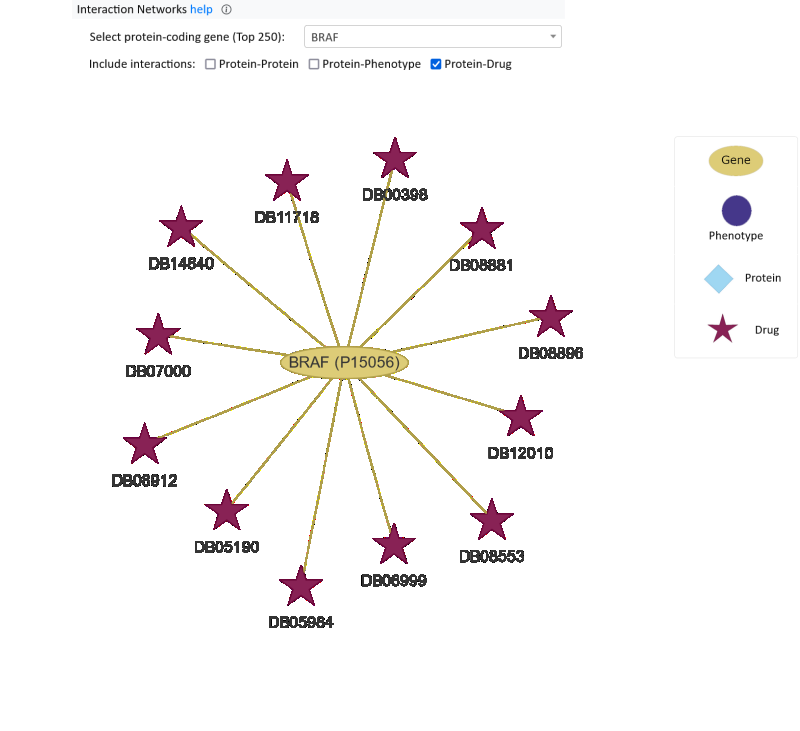Click the DB08896 drug star

pyautogui.click(x=550, y=317)
